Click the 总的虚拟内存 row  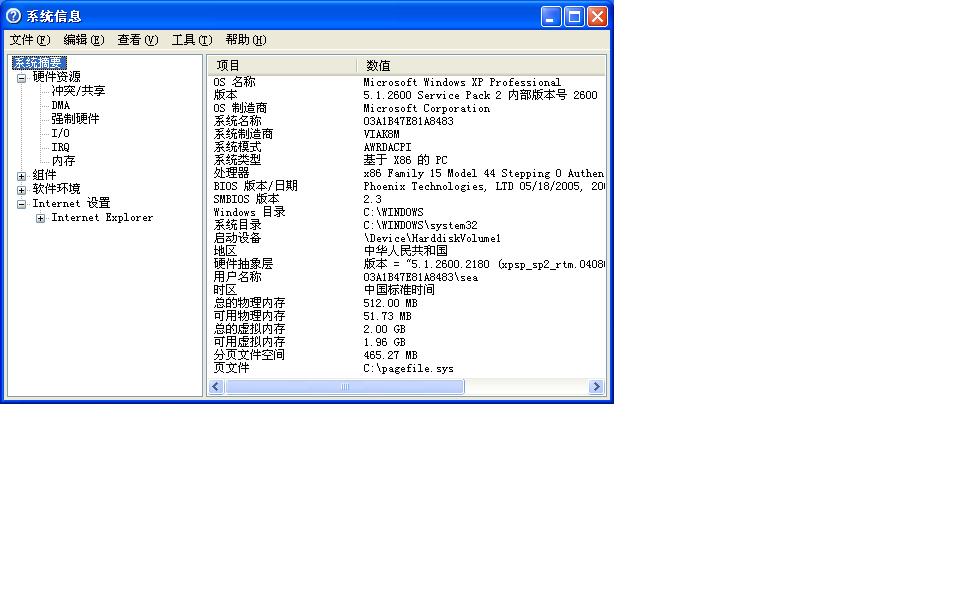click(x=407, y=329)
